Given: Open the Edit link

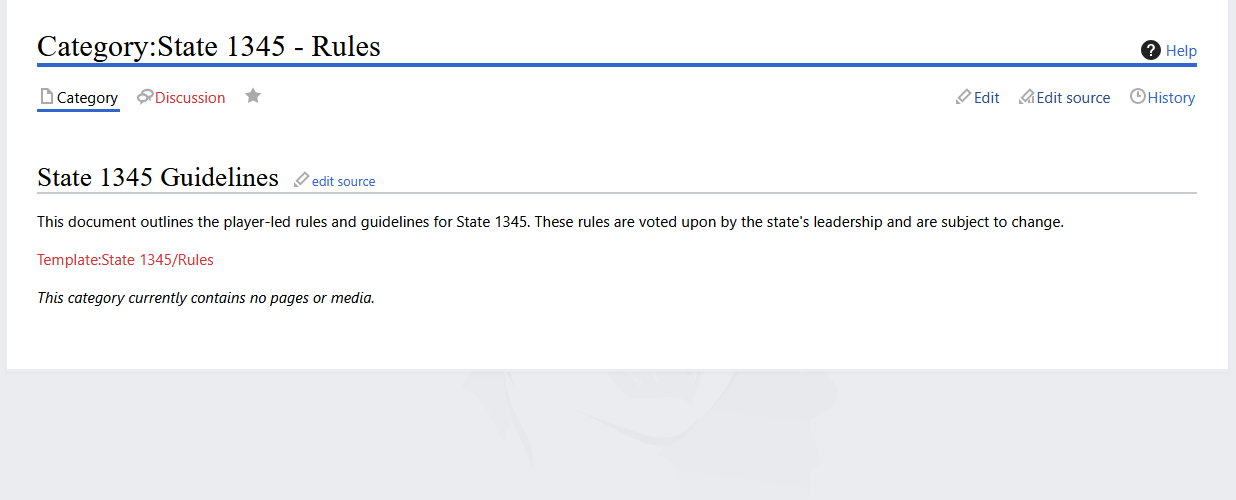Looking at the screenshot, I should pos(987,98).
